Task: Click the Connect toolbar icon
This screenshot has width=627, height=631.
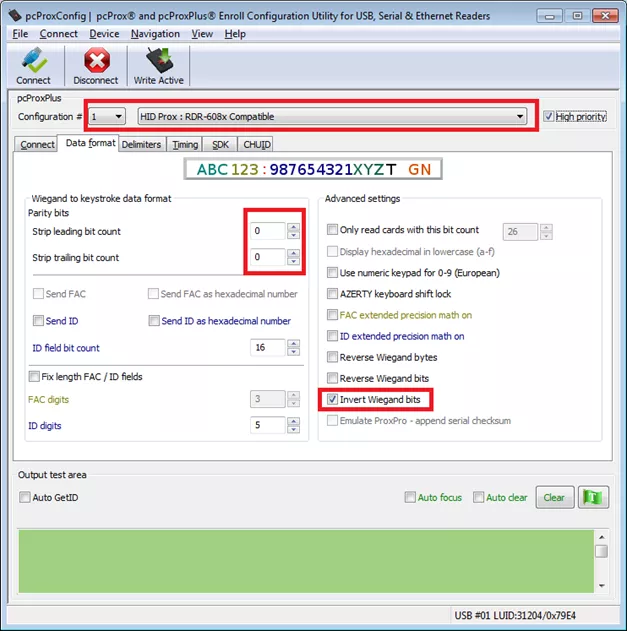Action: [x=33, y=66]
